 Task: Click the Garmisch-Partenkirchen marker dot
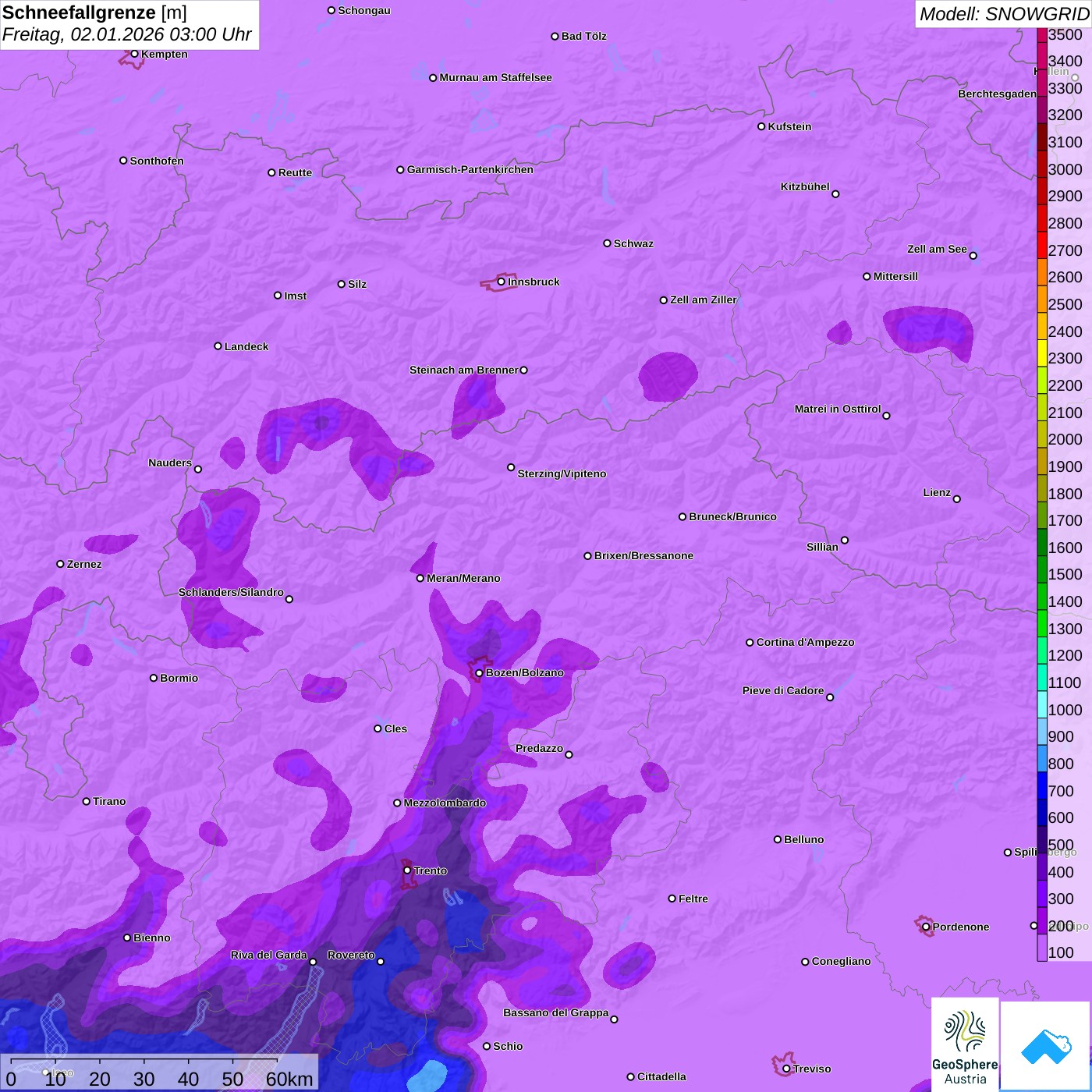coord(400,169)
